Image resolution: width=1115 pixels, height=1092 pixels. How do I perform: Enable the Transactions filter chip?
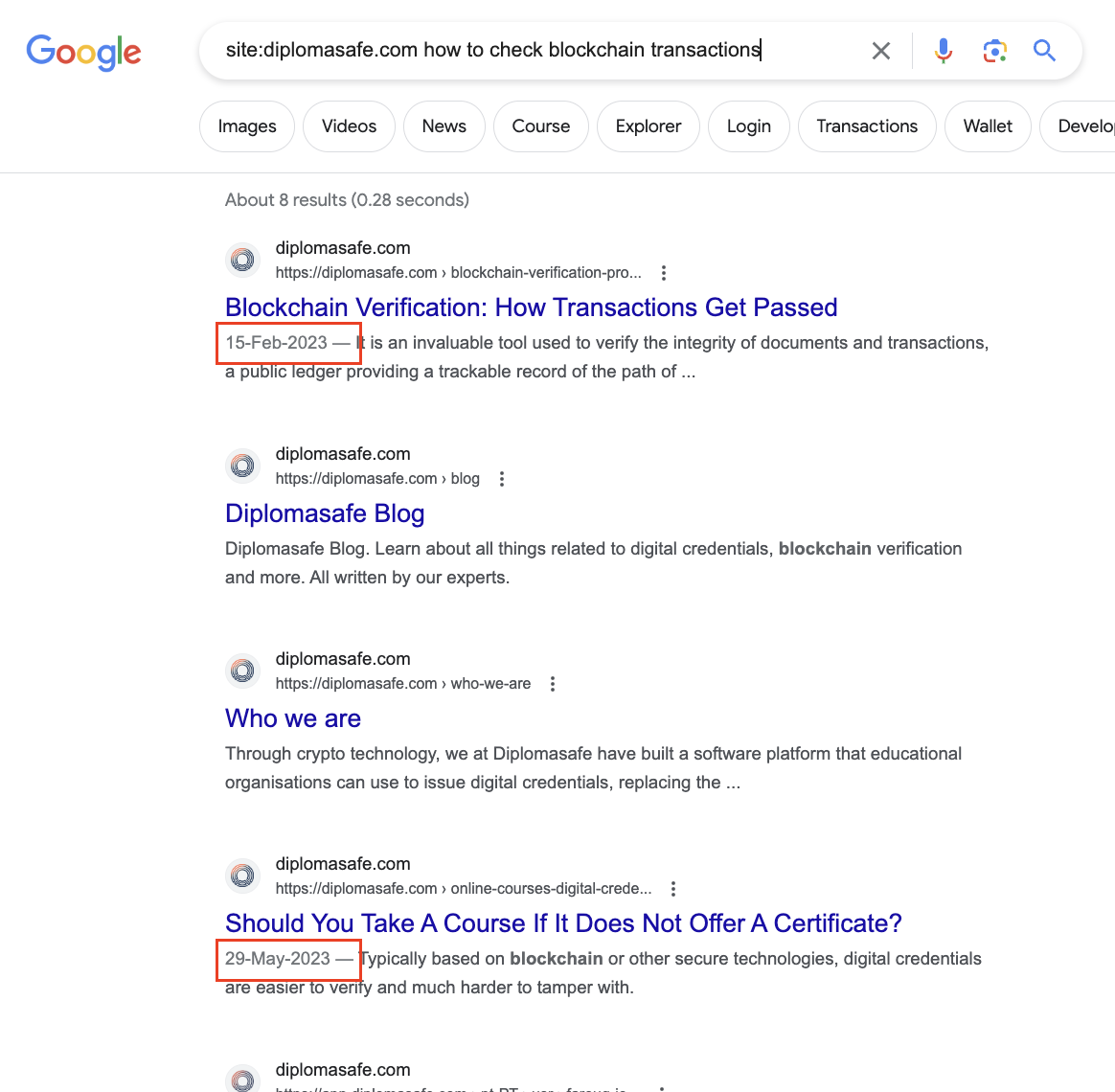pos(866,125)
